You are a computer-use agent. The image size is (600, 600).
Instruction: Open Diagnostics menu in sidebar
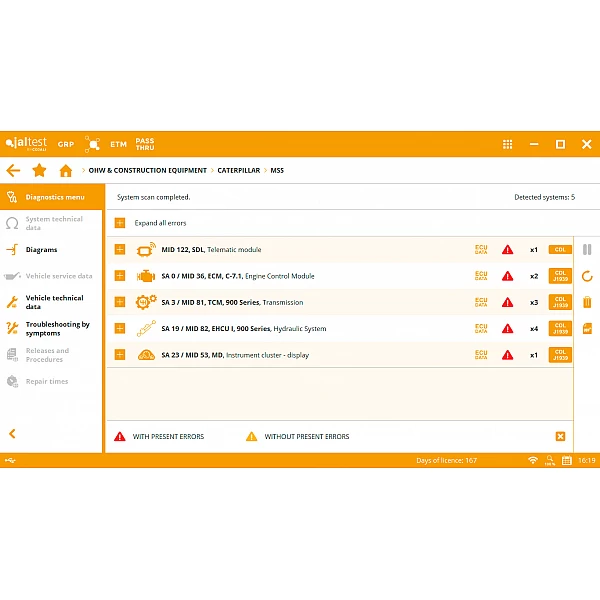[51, 197]
